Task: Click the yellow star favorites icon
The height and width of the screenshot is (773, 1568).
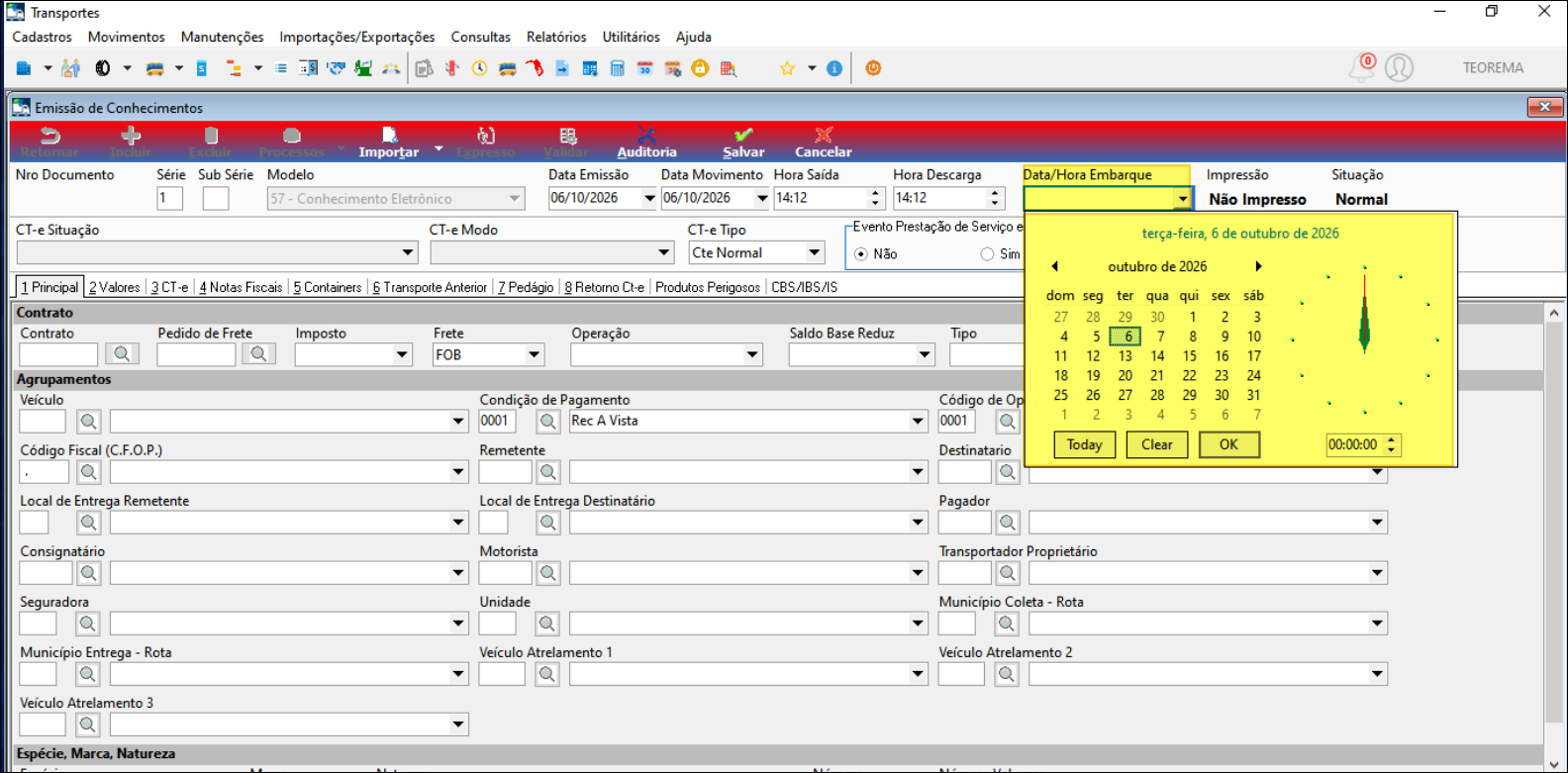Action: (787, 68)
